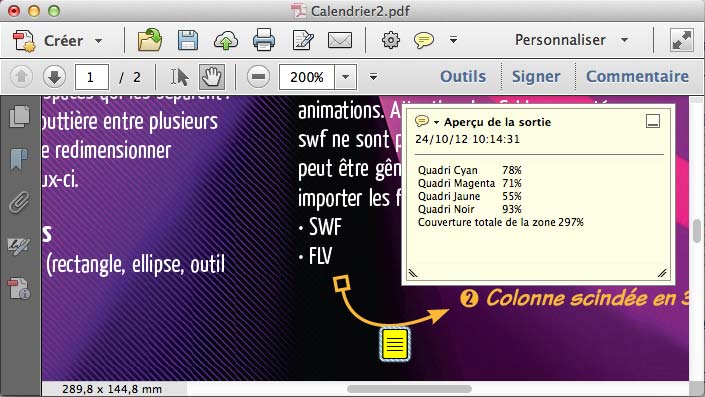Click the Quadri Magenta 71% line

pyautogui.click(x=469, y=183)
